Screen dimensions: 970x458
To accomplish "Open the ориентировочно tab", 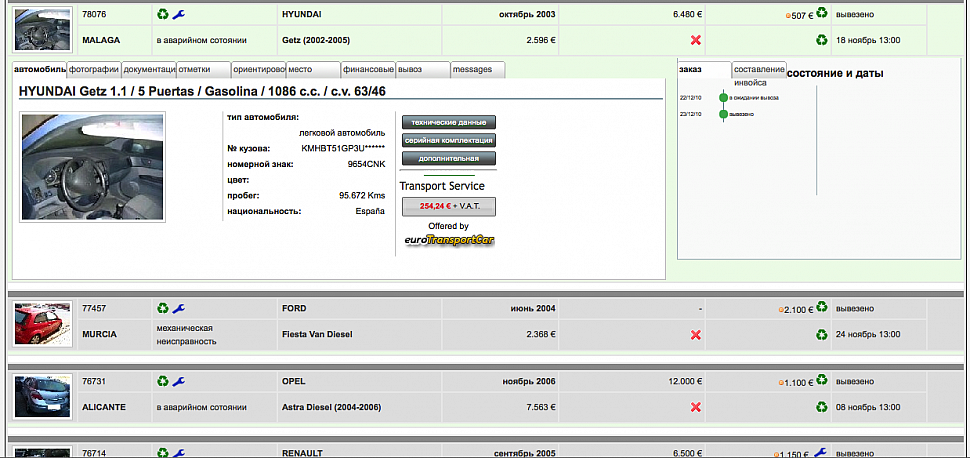I will coord(259,69).
